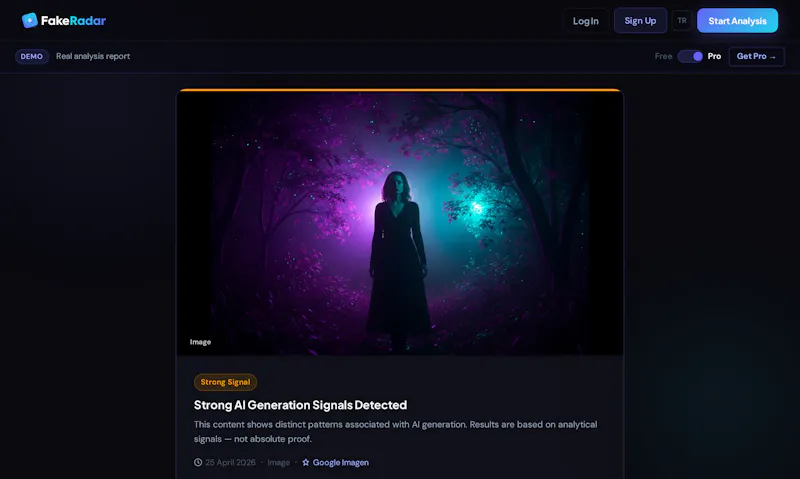Click "Real analysis report" text
The image size is (800, 479).
pyautogui.click(x=93, y=56)
